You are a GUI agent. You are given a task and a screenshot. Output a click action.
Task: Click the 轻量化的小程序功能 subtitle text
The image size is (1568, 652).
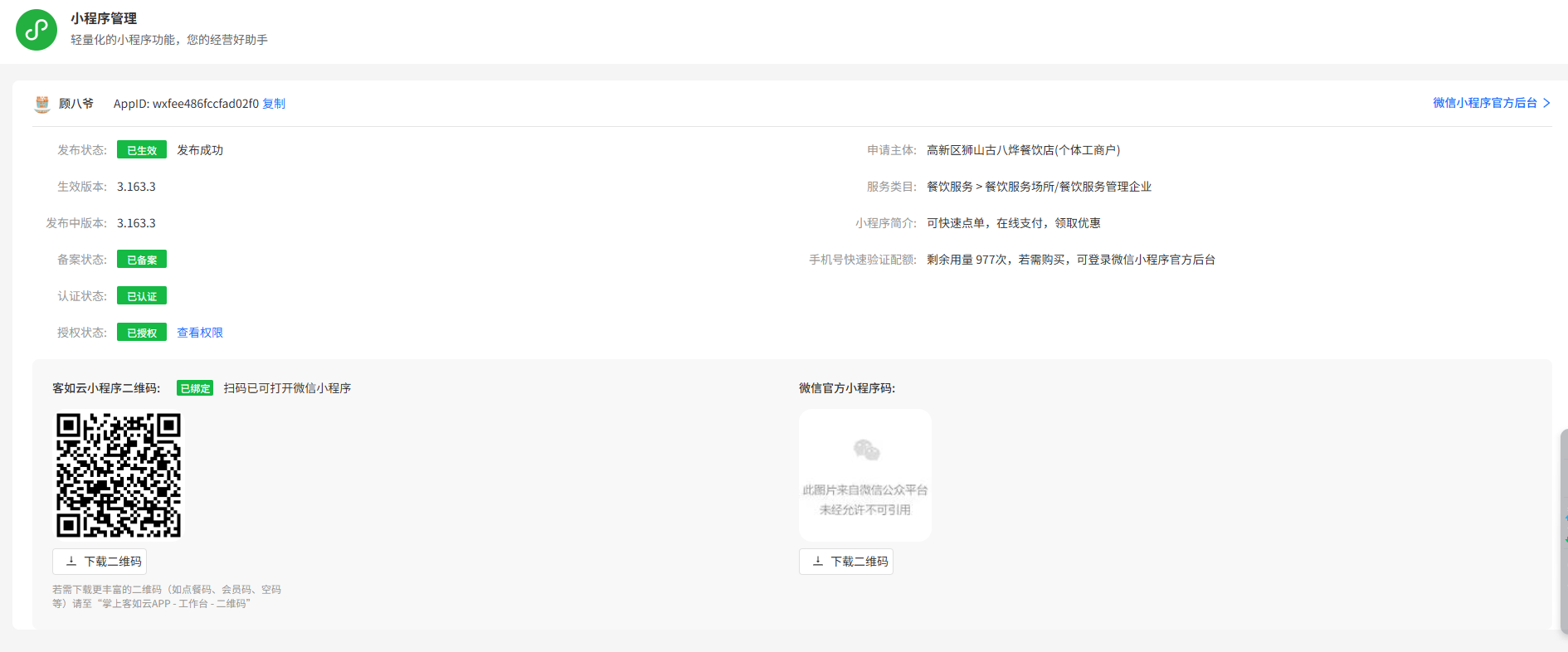(x=169, y=40)
